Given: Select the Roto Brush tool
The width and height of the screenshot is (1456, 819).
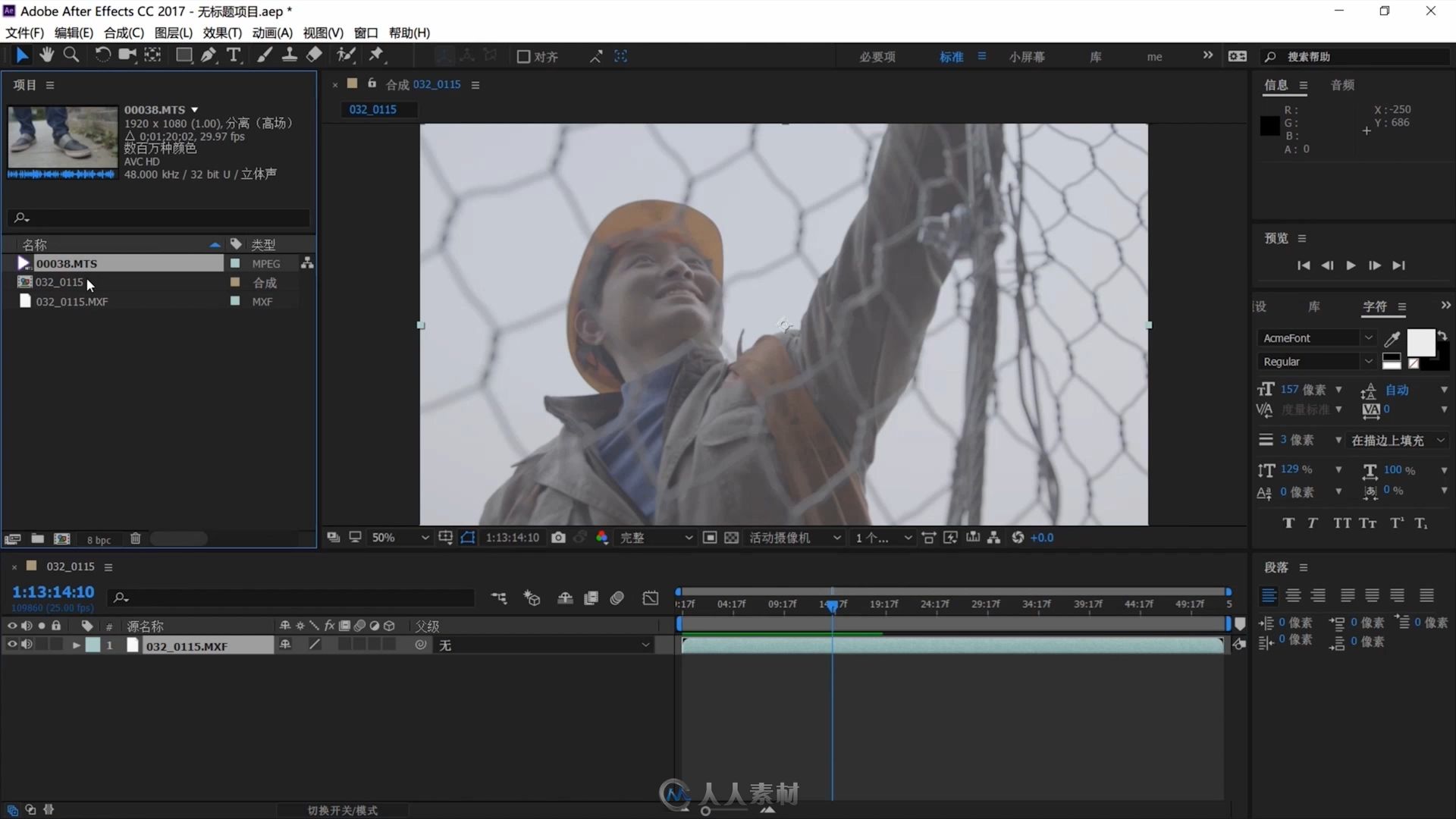Looking at the screenshot, I should (346, 55).
